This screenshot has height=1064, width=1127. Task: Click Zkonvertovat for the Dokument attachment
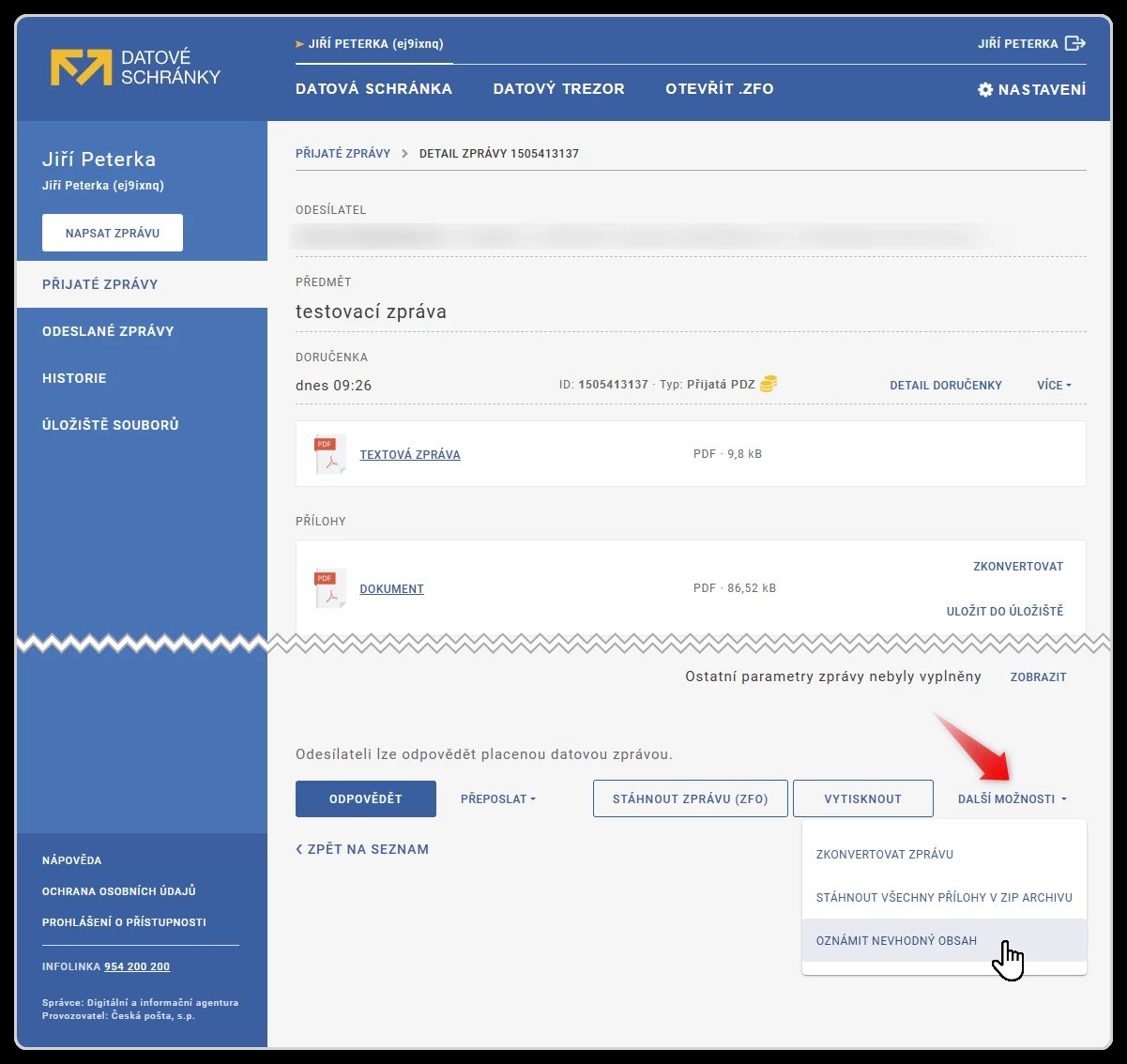click(x=1018, y=567)
